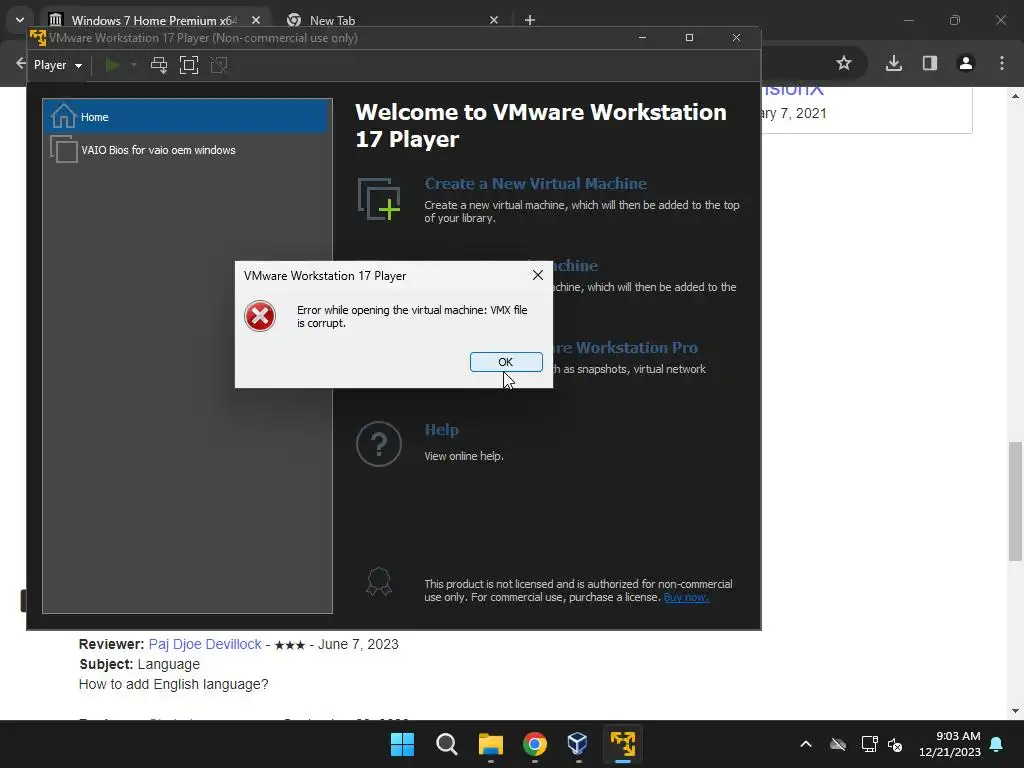Screen dimensions: 1024x768
Task: Click the VMware Player title bar logo
Action: 38,38
